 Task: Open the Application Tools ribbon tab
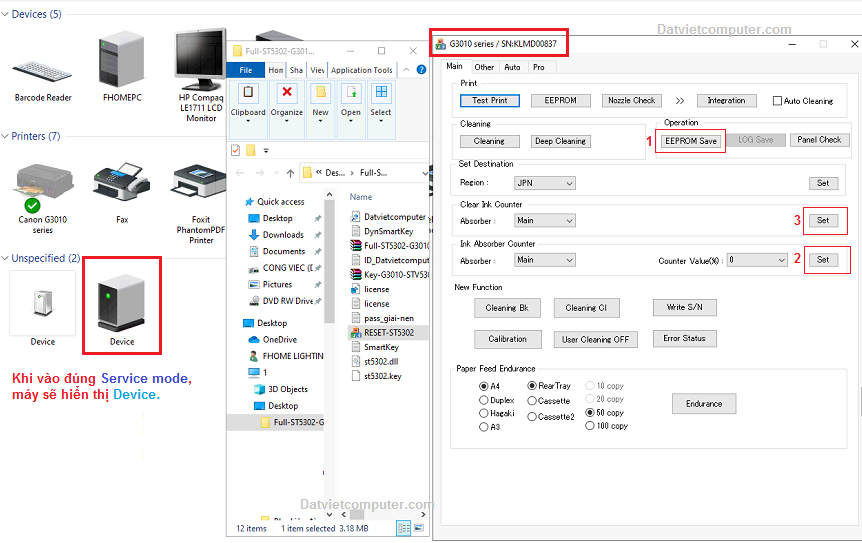coord(362,70)
